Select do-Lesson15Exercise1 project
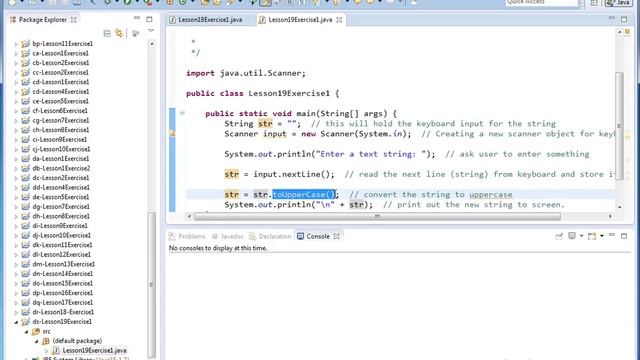This screenshot has width=640, height=360. point(62,283)
